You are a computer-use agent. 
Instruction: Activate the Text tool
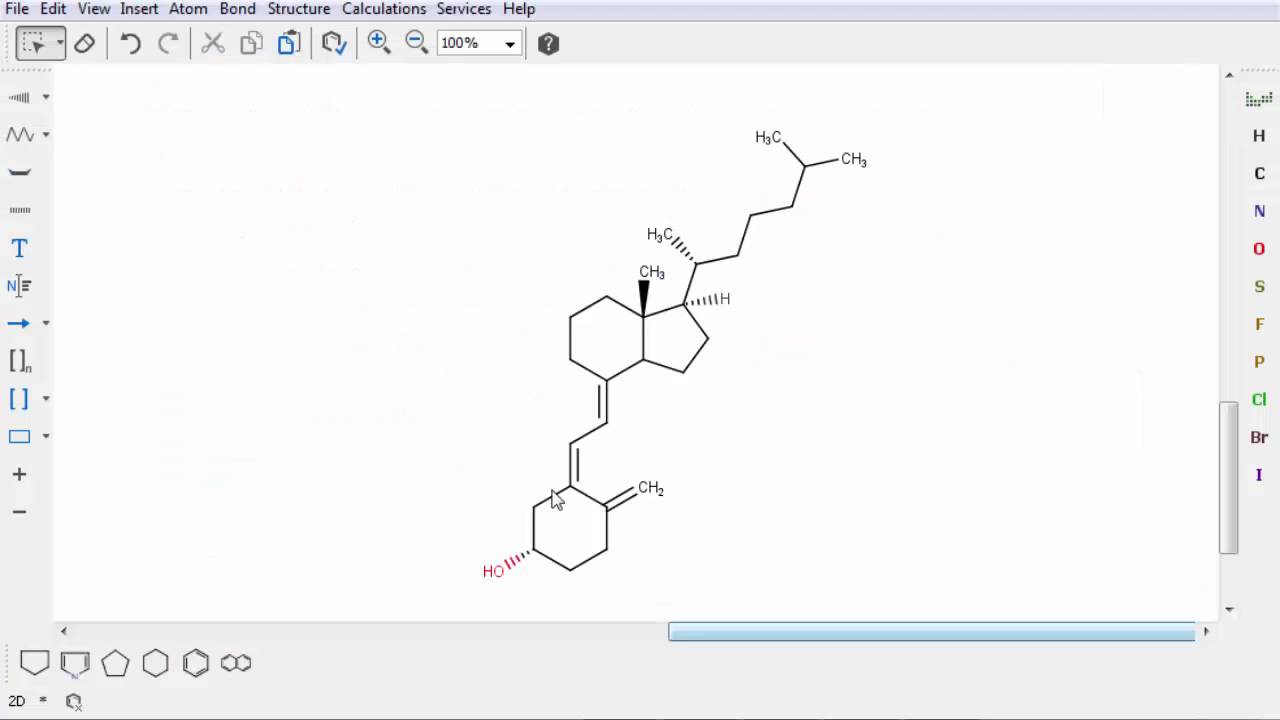tap(19, 248)
